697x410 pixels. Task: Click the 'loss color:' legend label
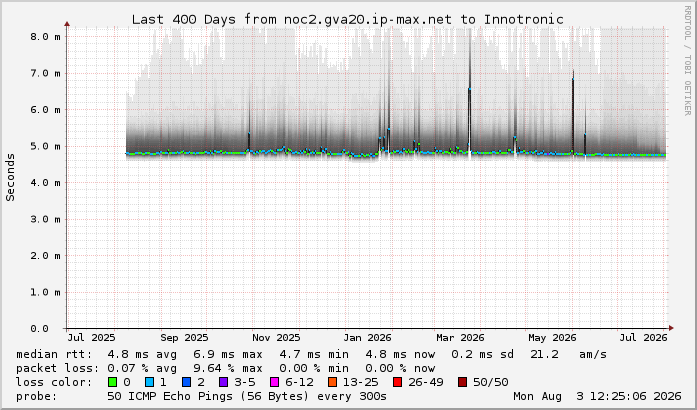pyautogui.click(x=54, y=382)
